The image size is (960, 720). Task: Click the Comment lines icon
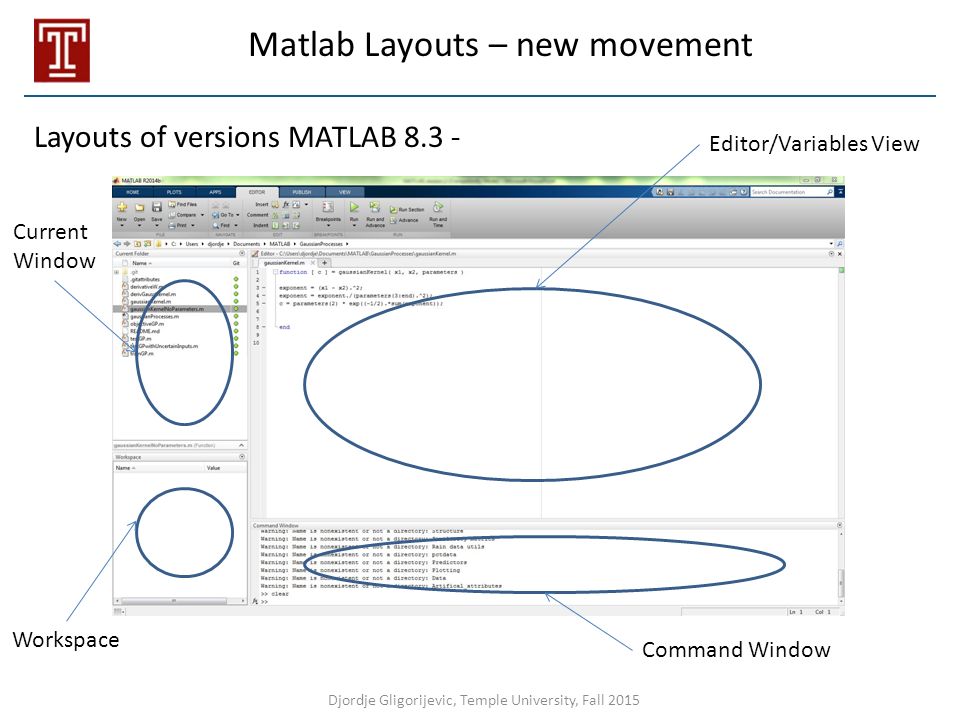tap(276, 215)
